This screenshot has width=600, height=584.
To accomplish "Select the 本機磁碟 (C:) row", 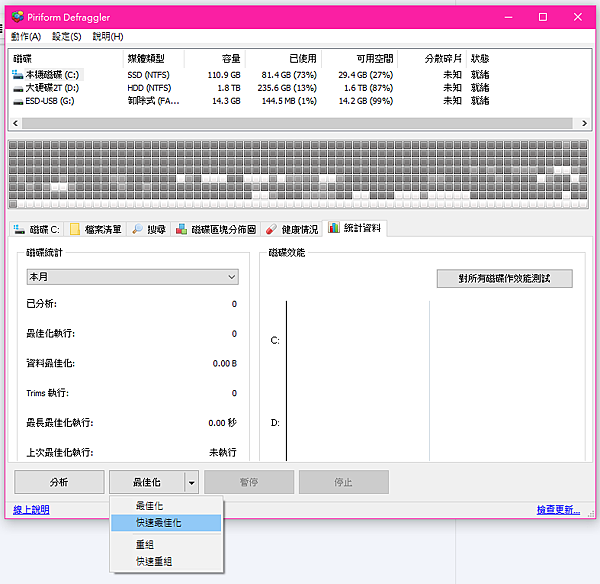I will [251, 75].
